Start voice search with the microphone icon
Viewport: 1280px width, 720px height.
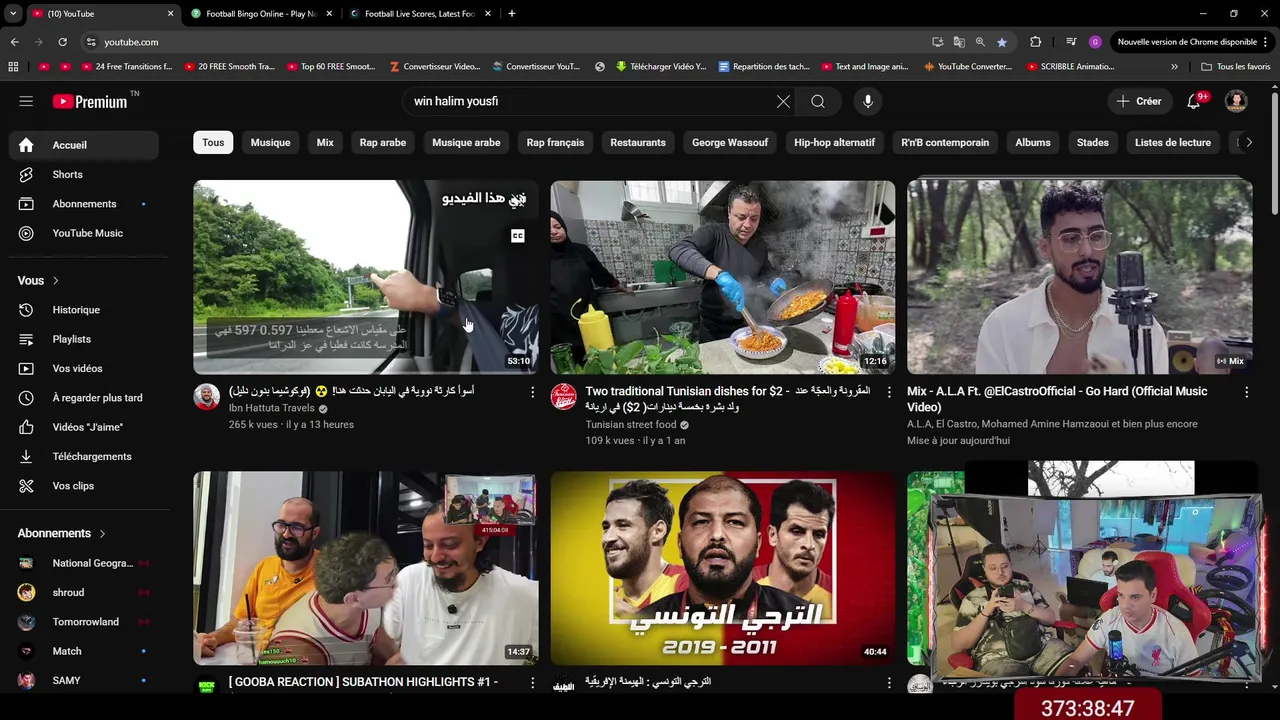coord(868,101)
